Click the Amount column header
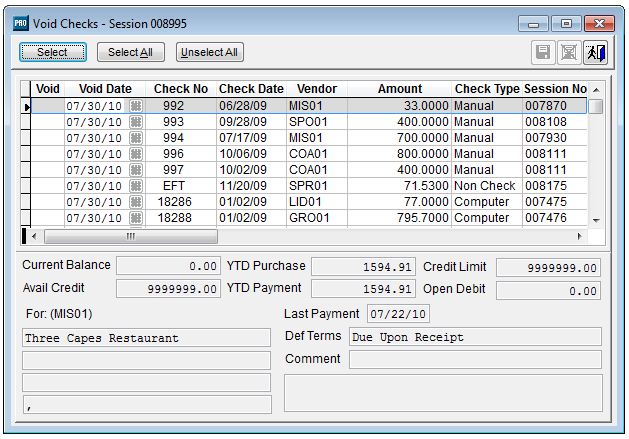This screenshot has width=629, height=439. coord(400,89)
